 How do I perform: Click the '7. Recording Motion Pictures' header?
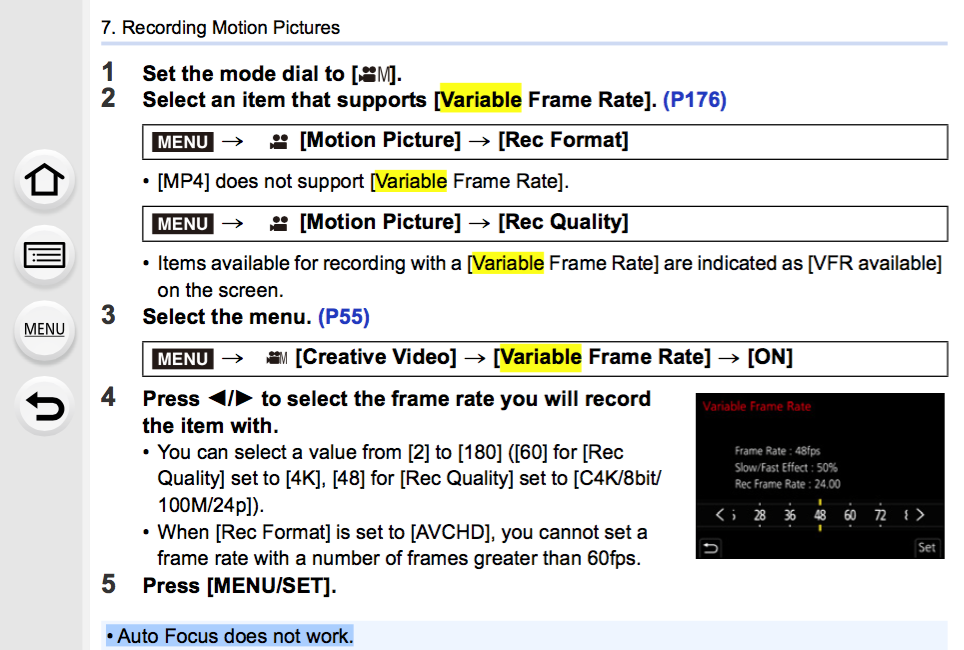[221, 28]
